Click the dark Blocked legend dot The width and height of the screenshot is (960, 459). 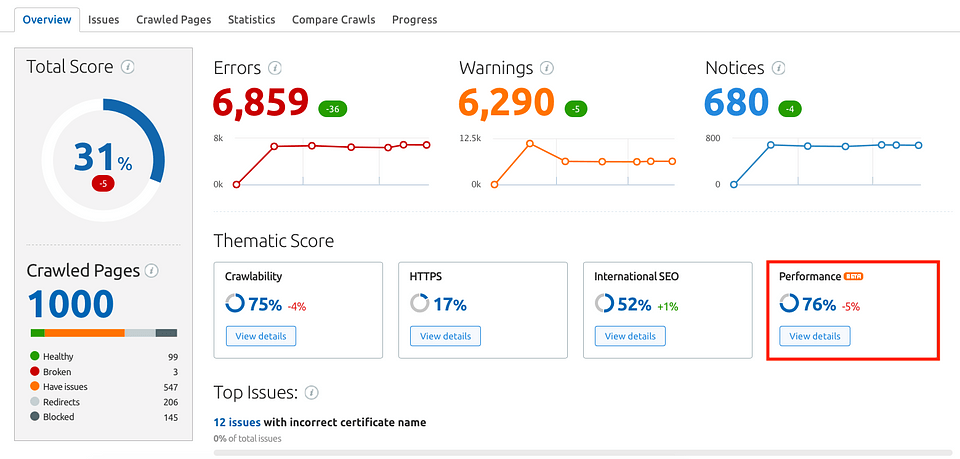click(34, 417)
